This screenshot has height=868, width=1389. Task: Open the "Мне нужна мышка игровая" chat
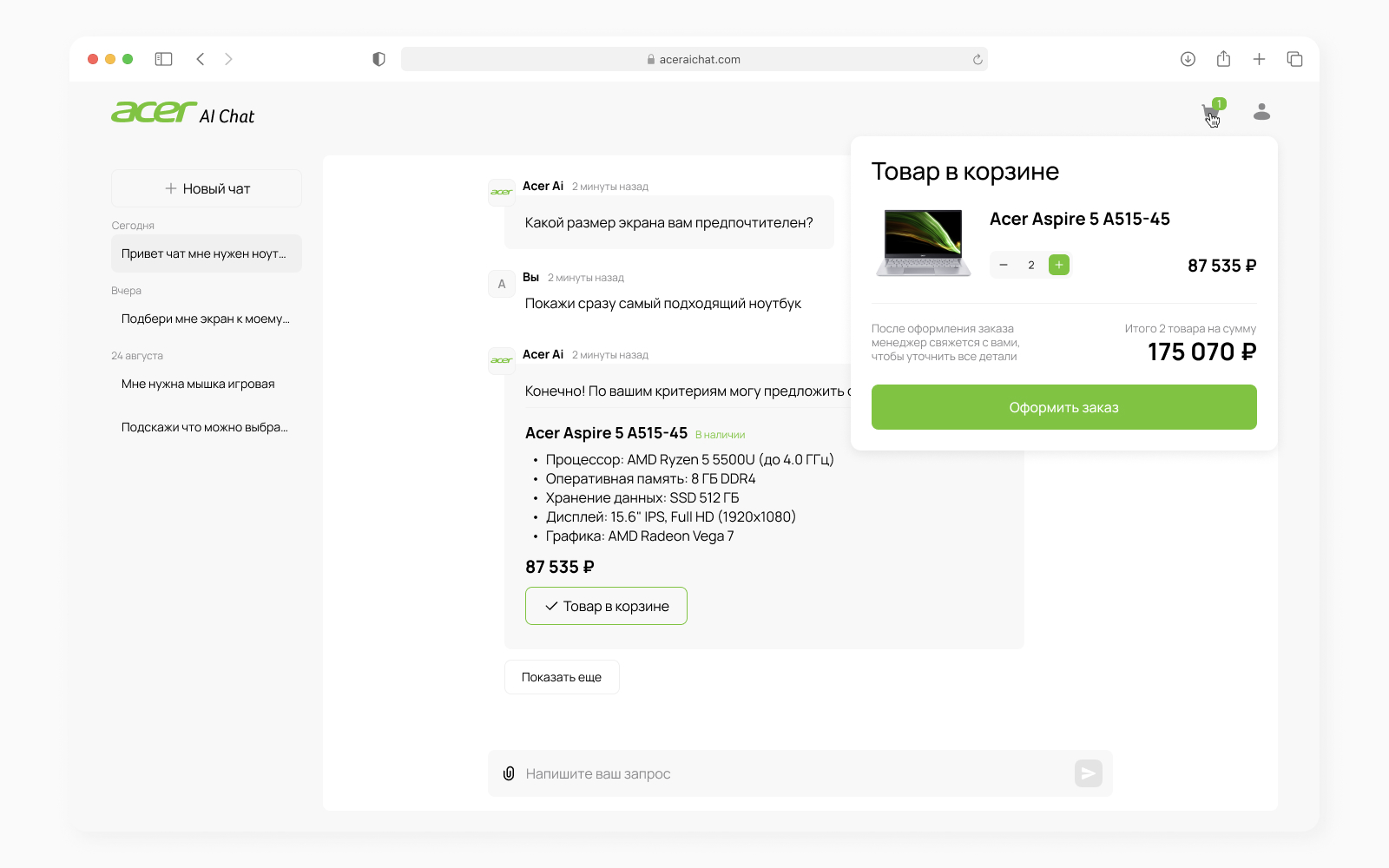pos(198,384)
